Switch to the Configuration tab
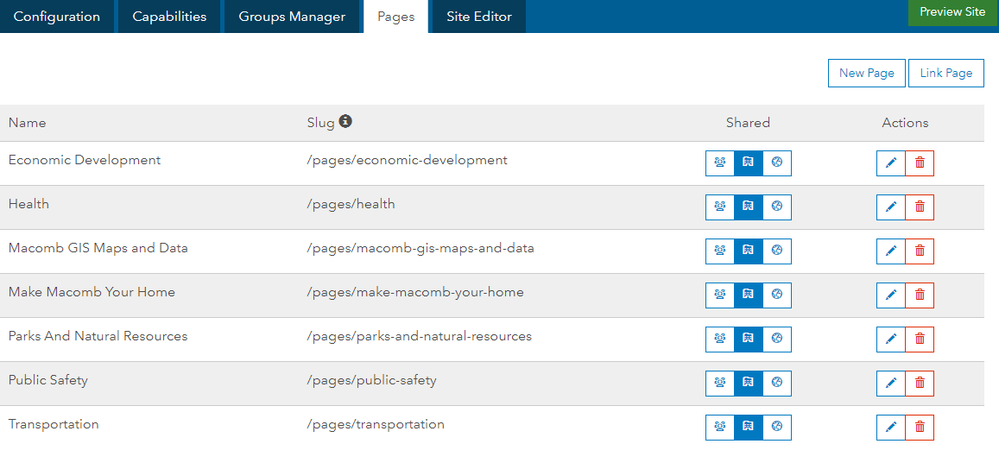999x458 pixels. click(x=57, y=17)
